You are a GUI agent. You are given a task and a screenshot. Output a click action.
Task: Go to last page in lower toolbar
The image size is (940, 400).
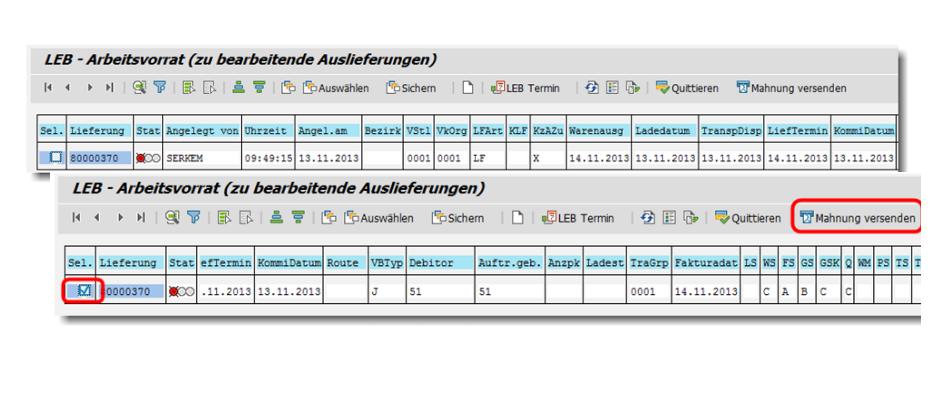(140, 218)
